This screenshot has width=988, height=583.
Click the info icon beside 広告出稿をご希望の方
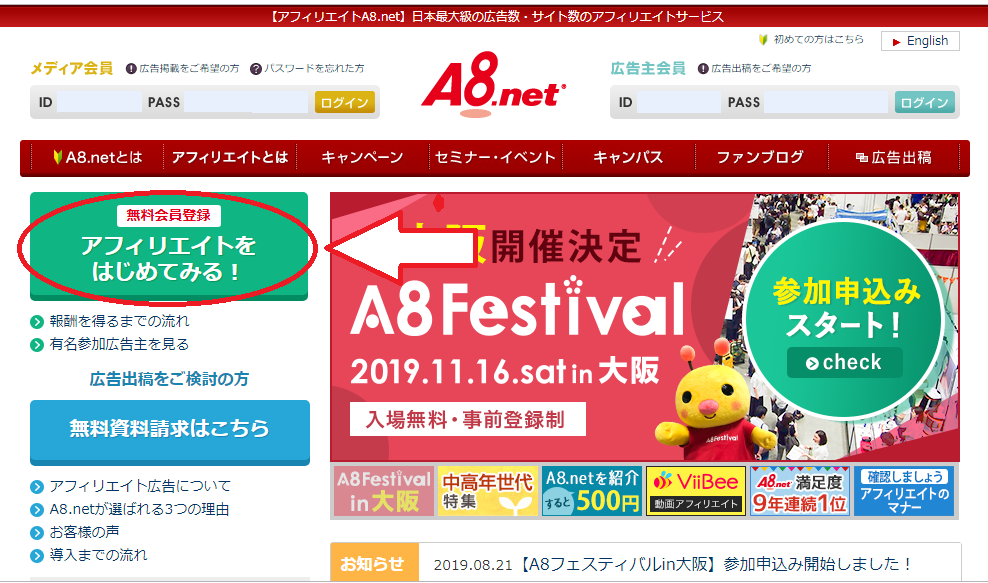point(703,69)
